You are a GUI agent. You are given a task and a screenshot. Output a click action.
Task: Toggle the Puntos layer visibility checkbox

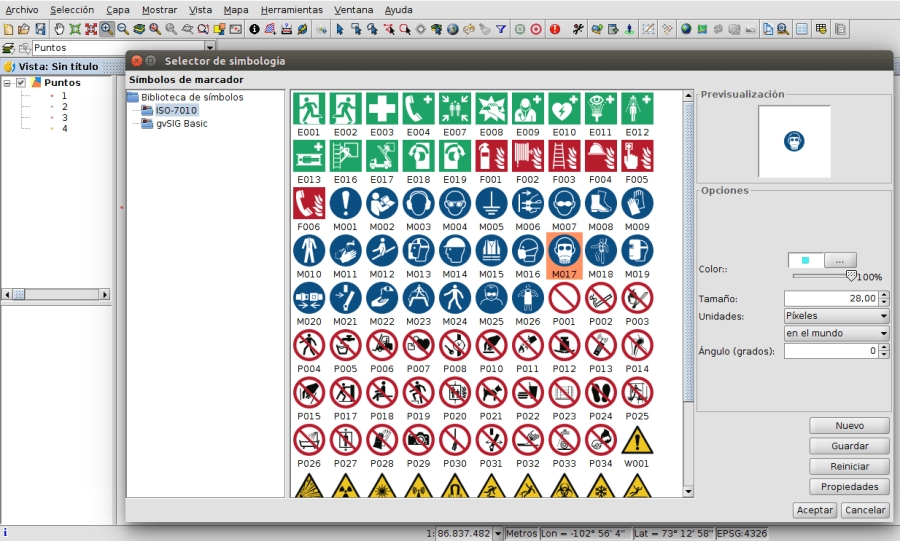[21, 83]
